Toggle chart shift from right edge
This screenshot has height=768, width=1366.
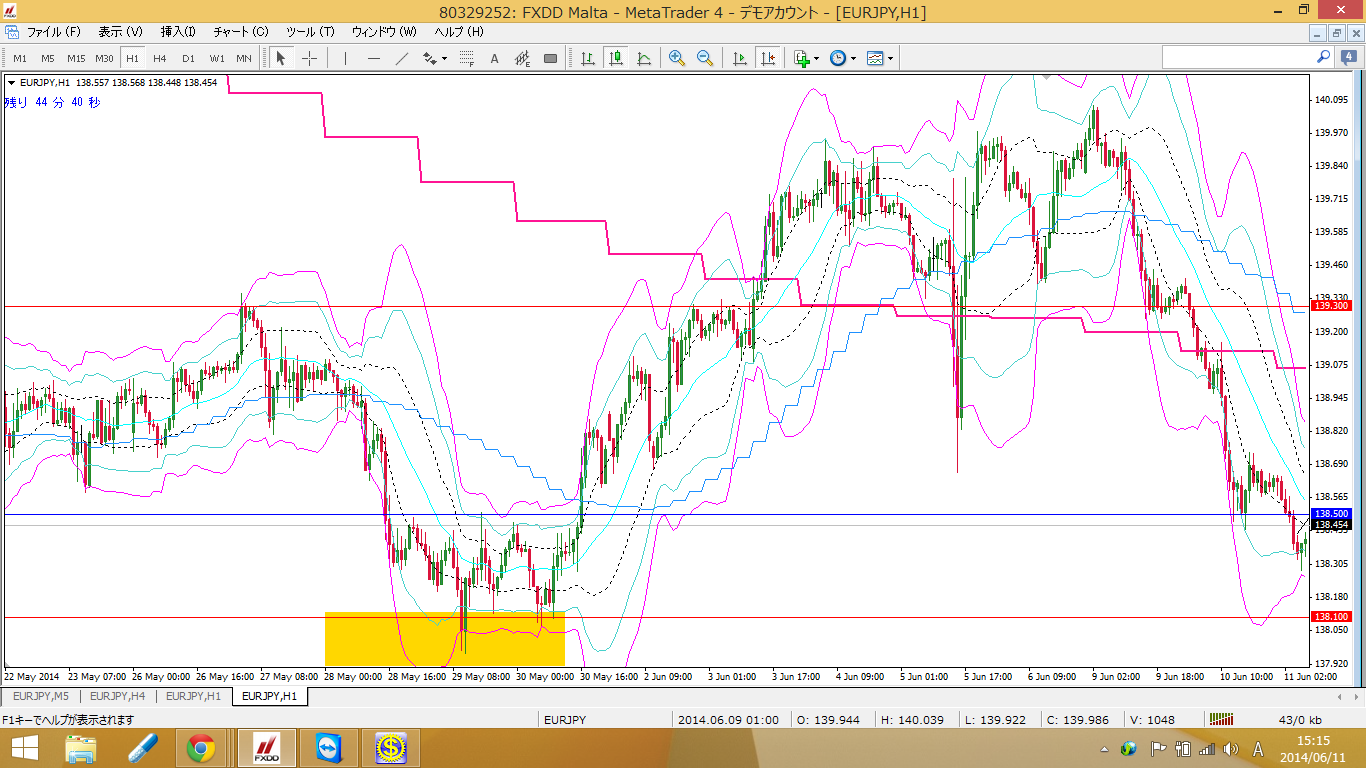[768, 58]
